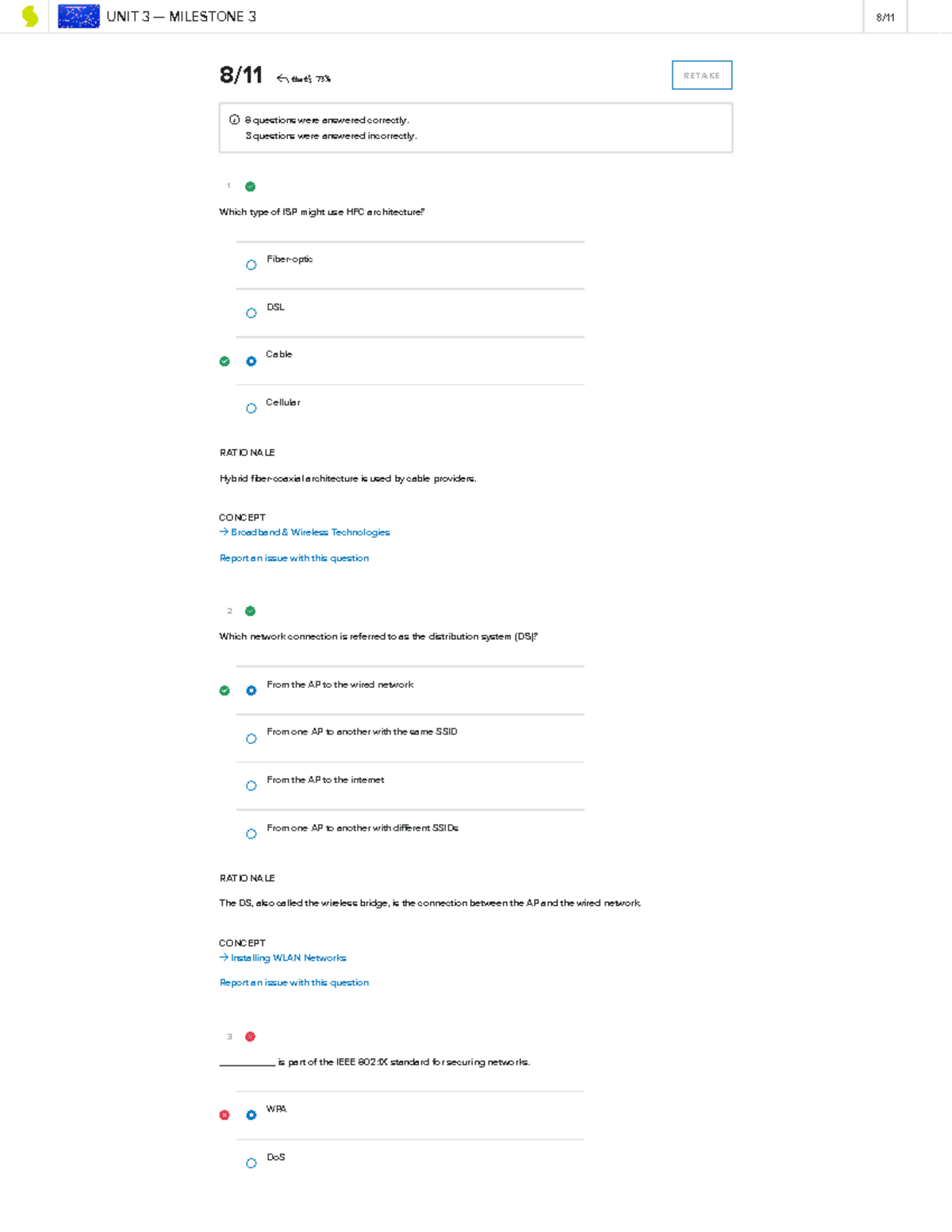Image resolution: width=952 pixels, height=1232 pixels.
Task: Click the Sophia green logo icon
Action: [30, 17]
